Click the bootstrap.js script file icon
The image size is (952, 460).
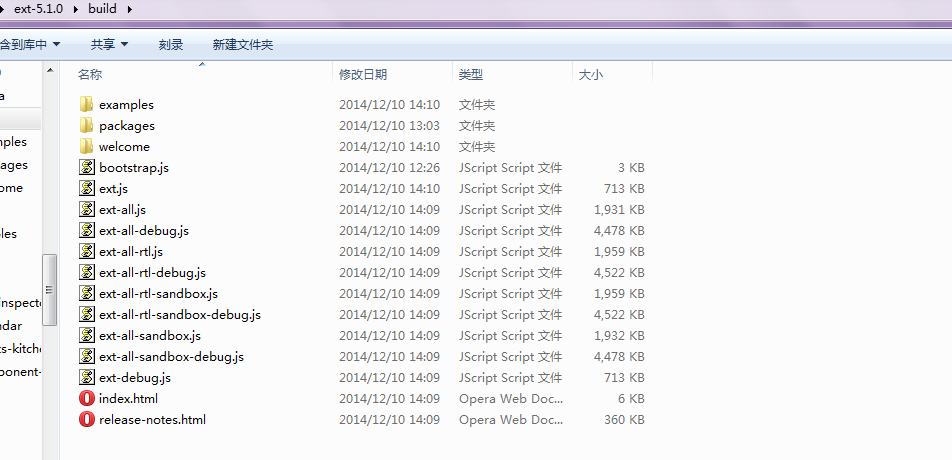click(87, 167)
